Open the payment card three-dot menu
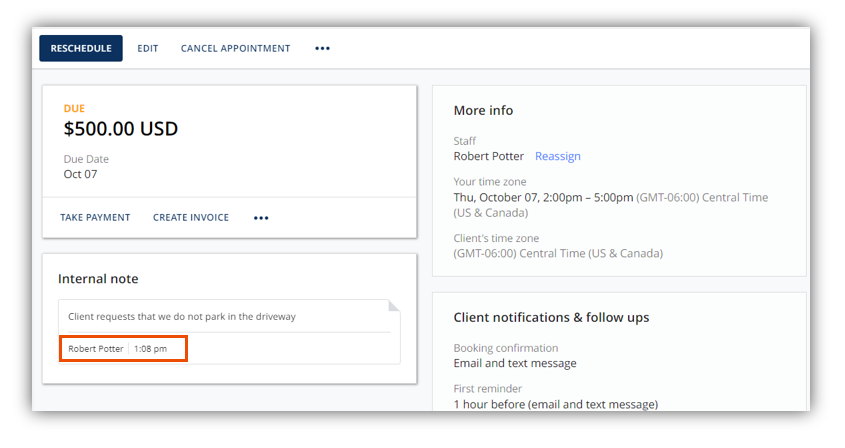Screen dimensions: 845x448 pyautogui.click(x=261, y=218)
